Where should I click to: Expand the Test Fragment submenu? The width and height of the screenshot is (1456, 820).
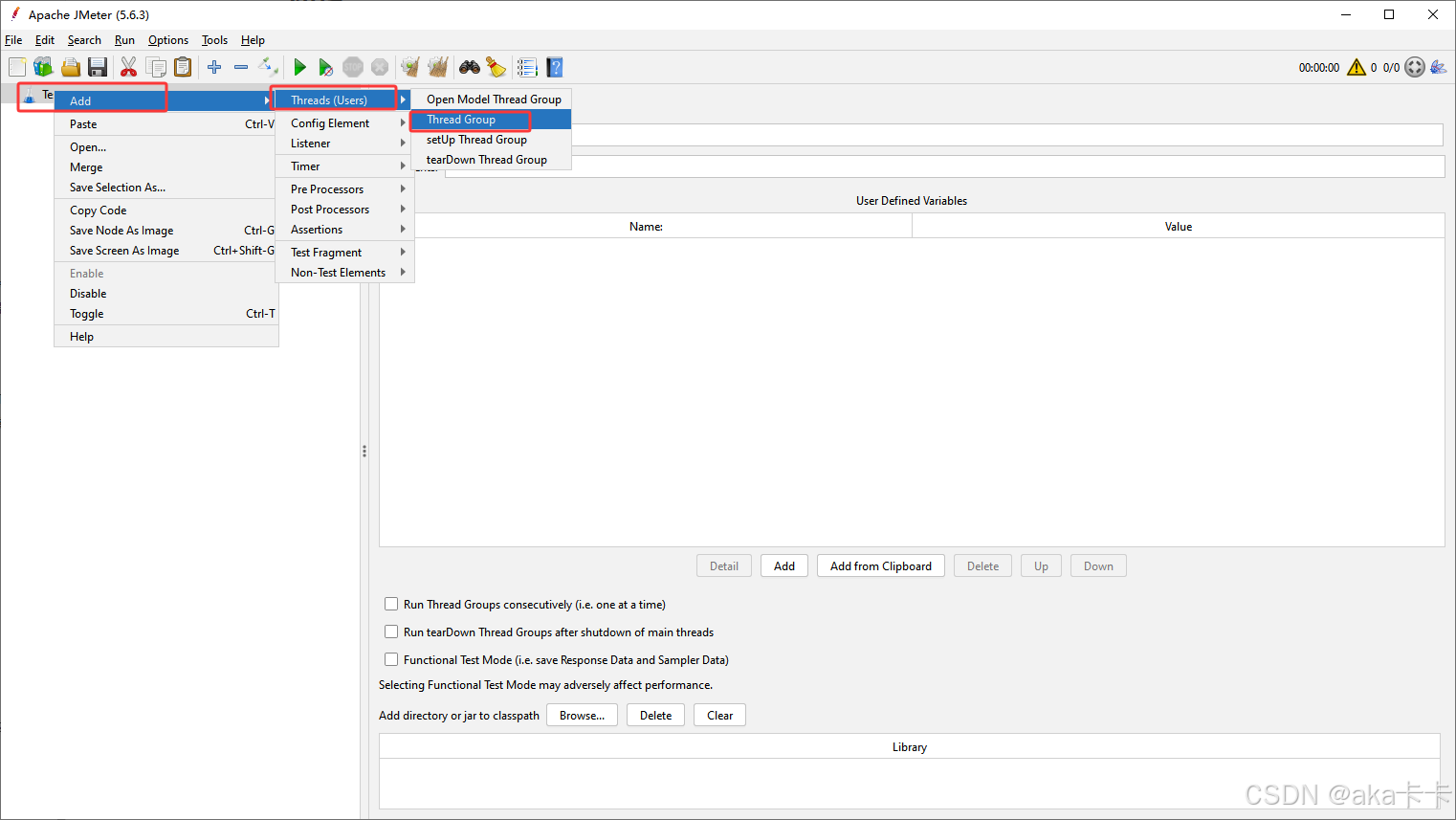tap(345, 253)
